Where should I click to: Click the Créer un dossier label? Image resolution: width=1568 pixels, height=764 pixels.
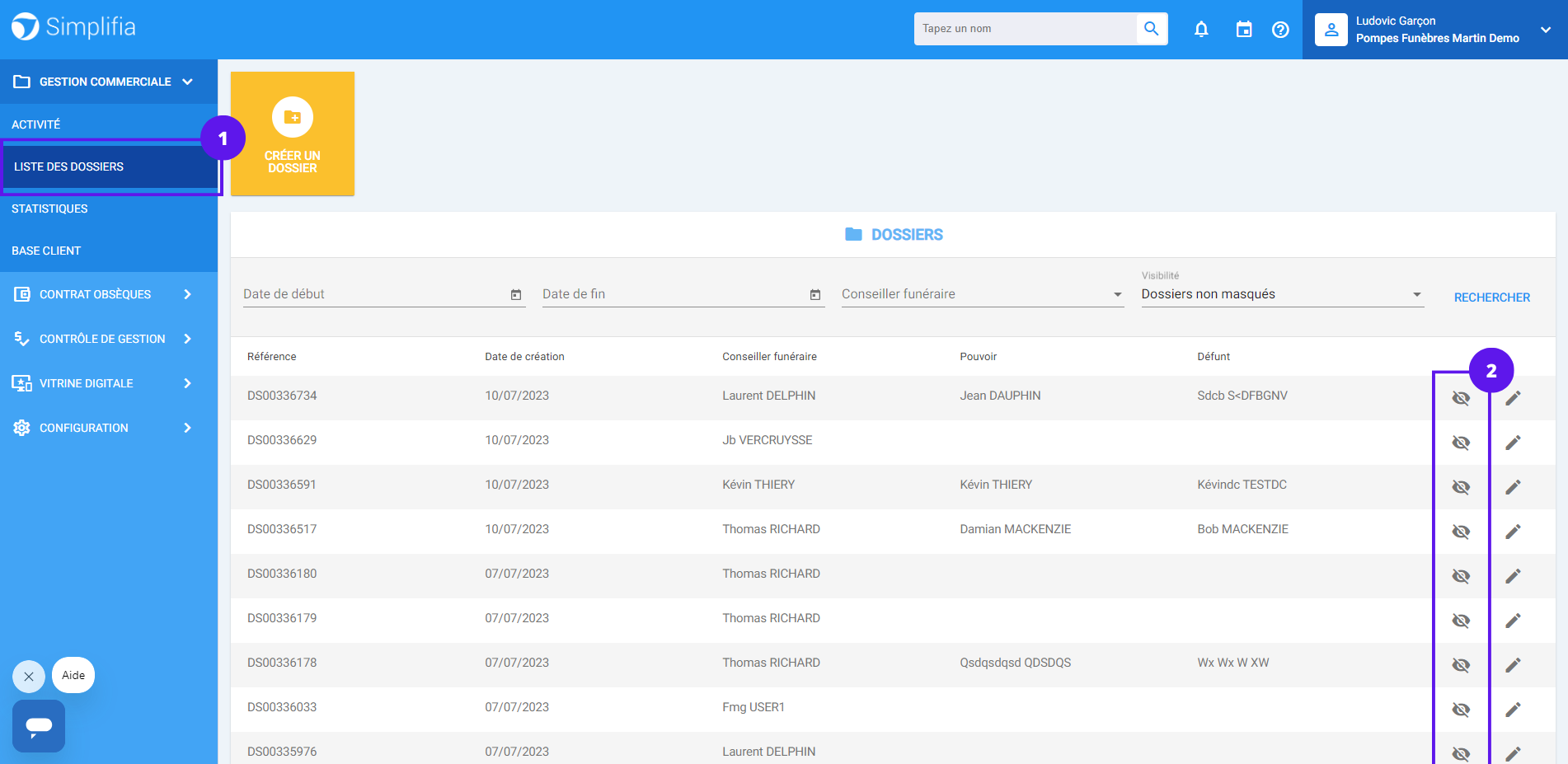pyautogui.click(x=293, y=162)
